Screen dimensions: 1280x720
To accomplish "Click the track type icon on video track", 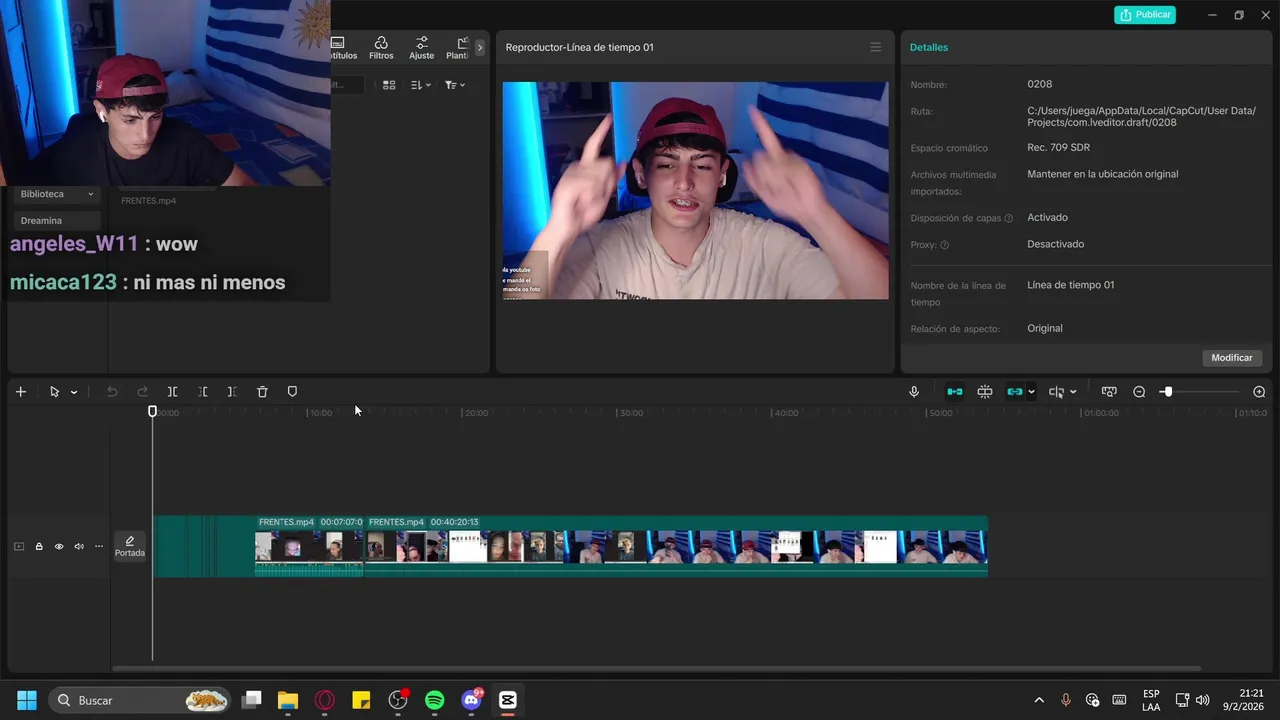I will tap(19, 546).
